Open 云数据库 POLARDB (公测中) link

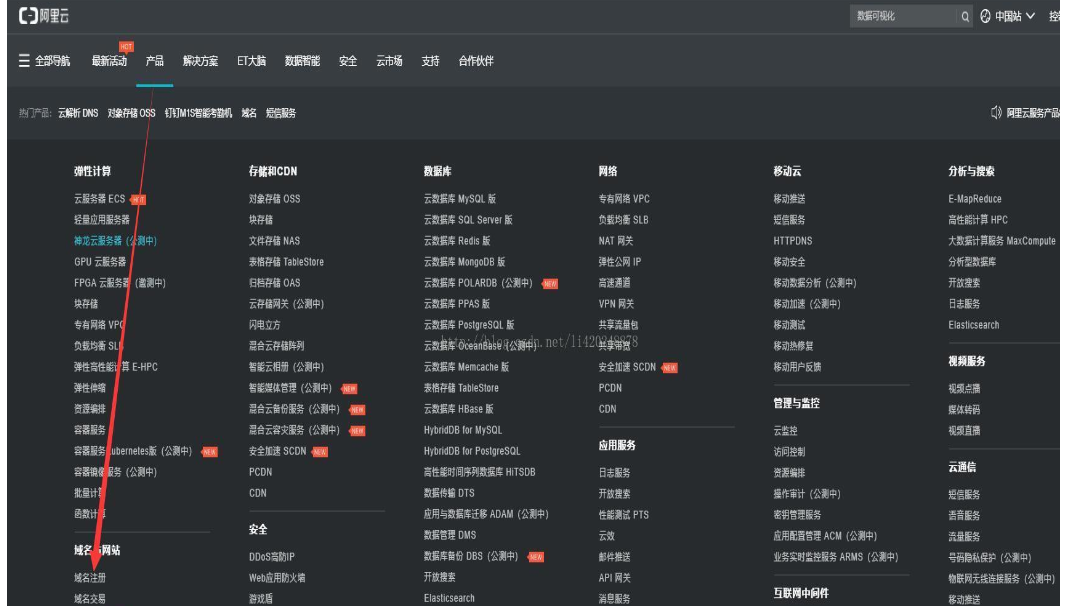(478, 283)
